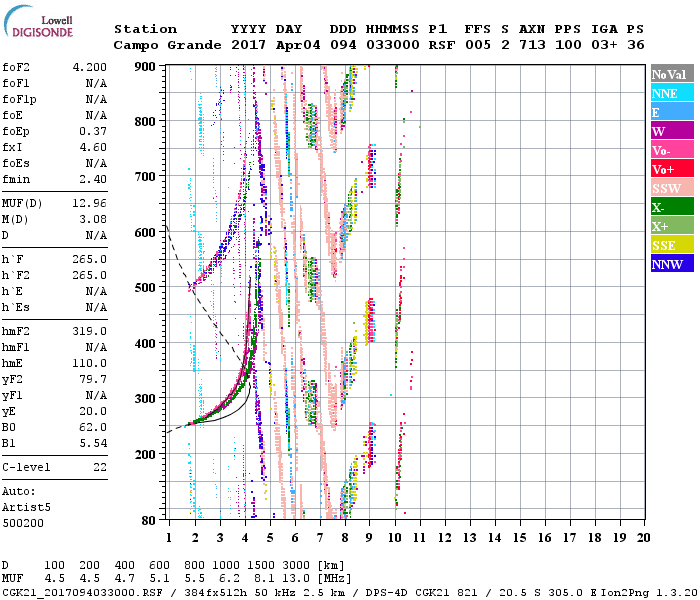Select the NoVal gray legend swatch
Viewport: 700px width, 600px height.
coord(672,74)
